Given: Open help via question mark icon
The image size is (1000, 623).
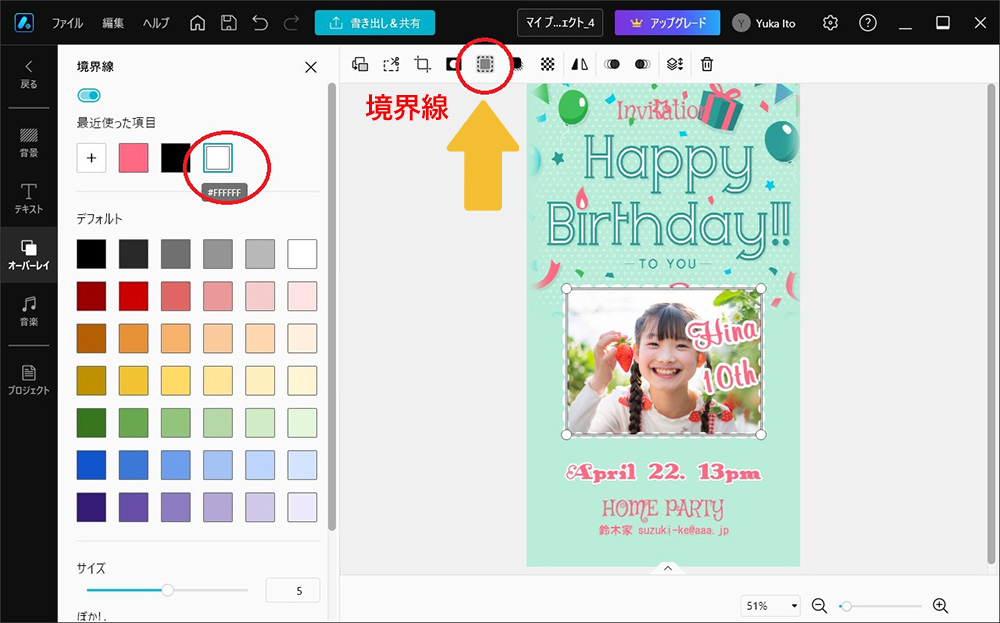Looking at the screenshot, I should click(x=867, y=23).
